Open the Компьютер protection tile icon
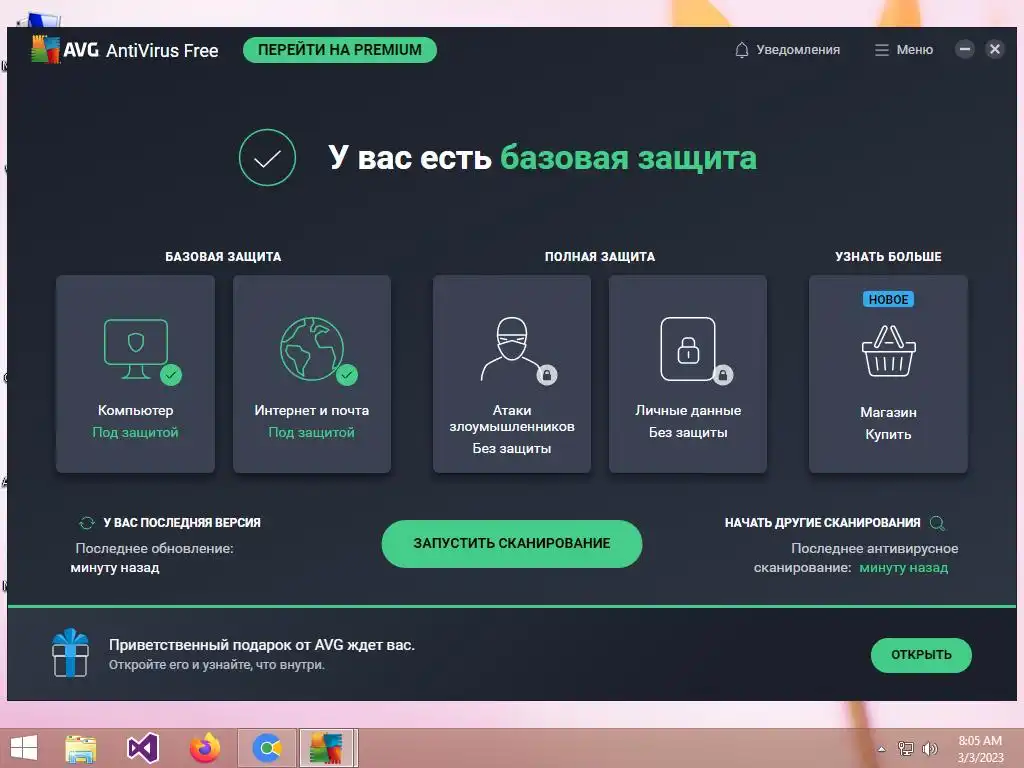Image resolution: width=1024 pixels, height=768 pixels. point(136,349)
